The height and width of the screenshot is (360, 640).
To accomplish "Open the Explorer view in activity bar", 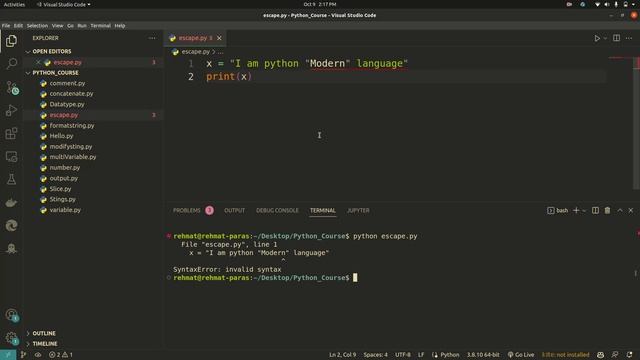I will tap(11, 41).
